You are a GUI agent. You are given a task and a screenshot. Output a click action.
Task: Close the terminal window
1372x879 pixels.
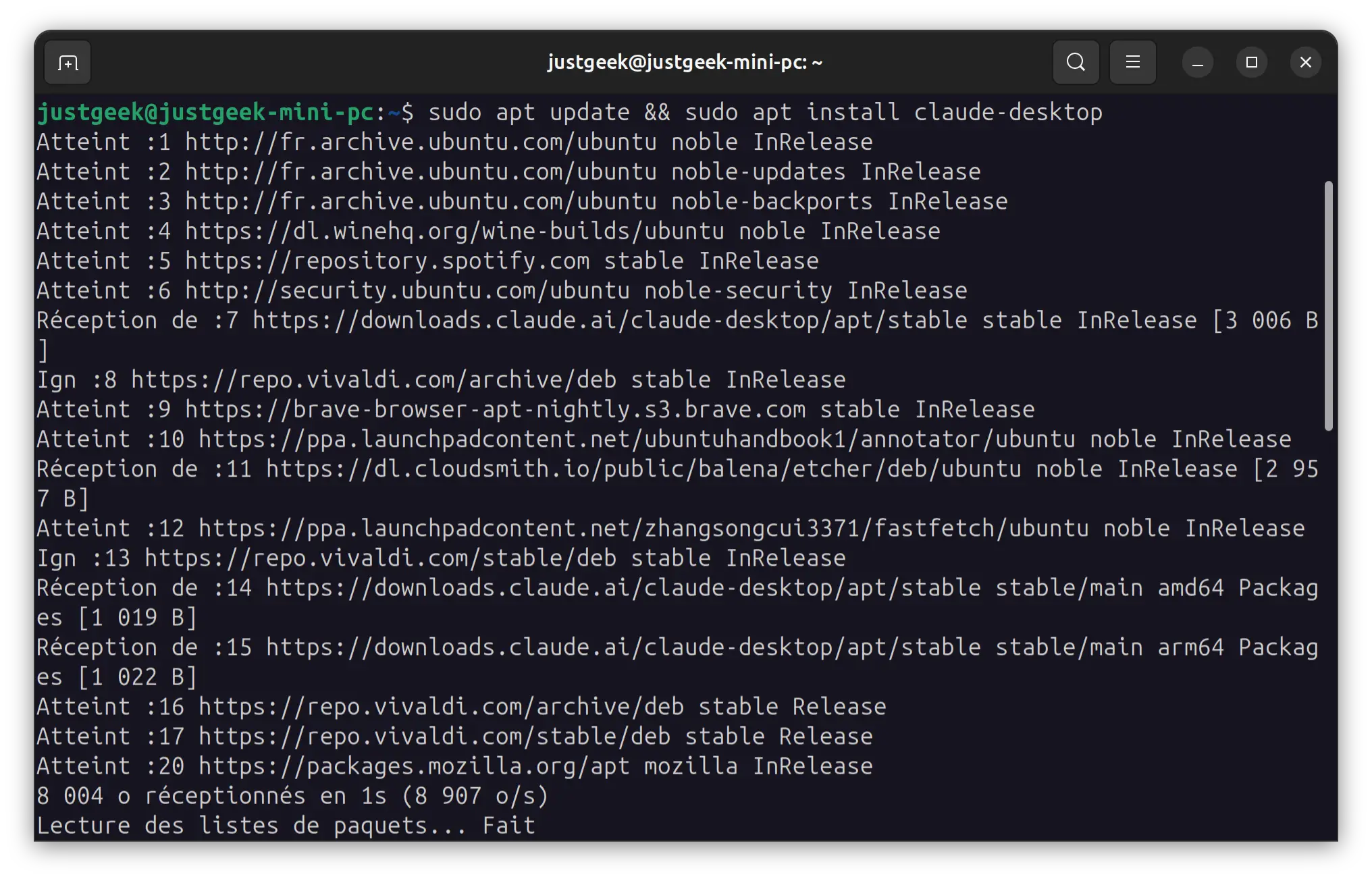(x=1305, y=63)
